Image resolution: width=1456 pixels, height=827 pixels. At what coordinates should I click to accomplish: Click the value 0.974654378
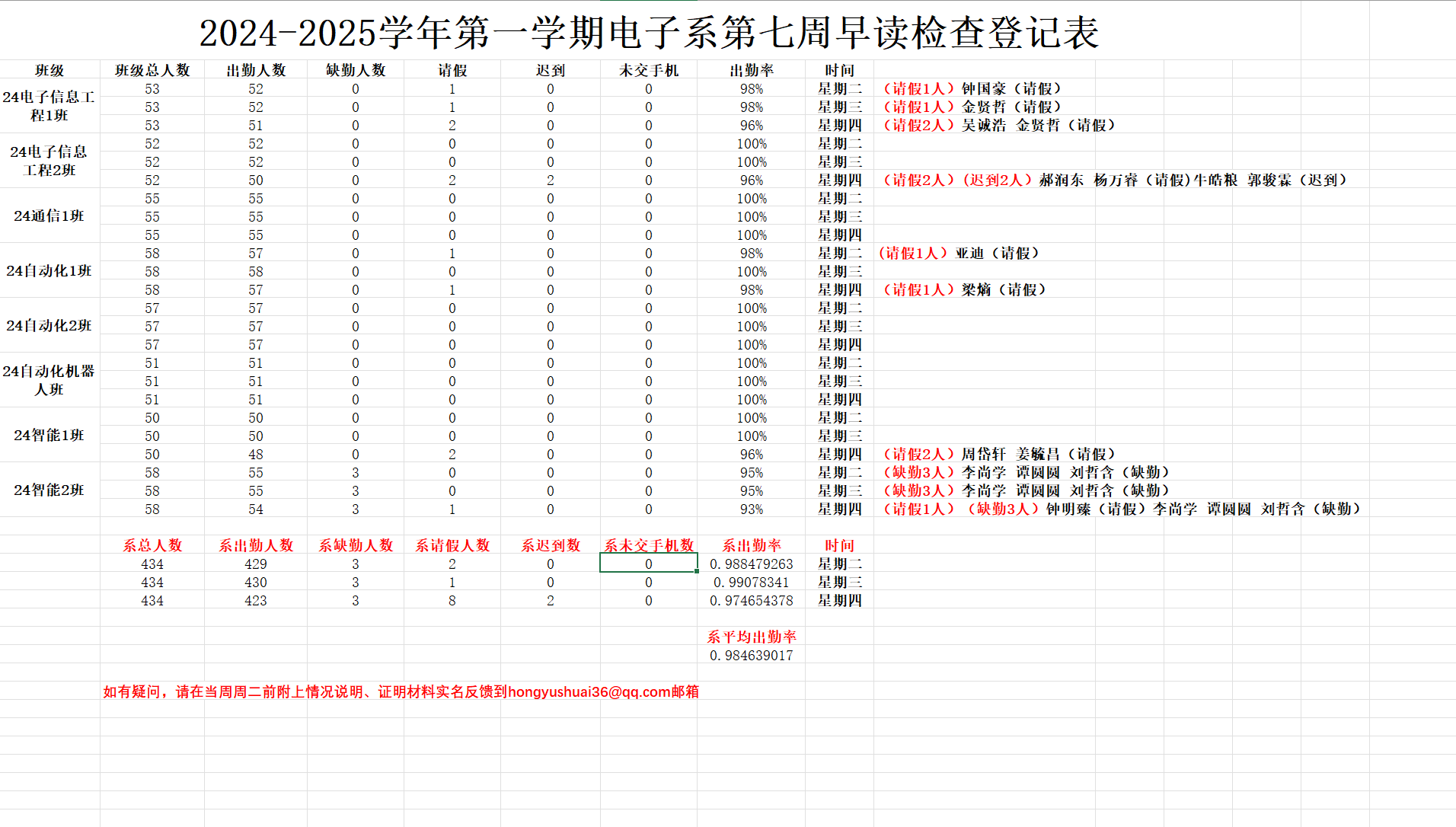point(752,601)
